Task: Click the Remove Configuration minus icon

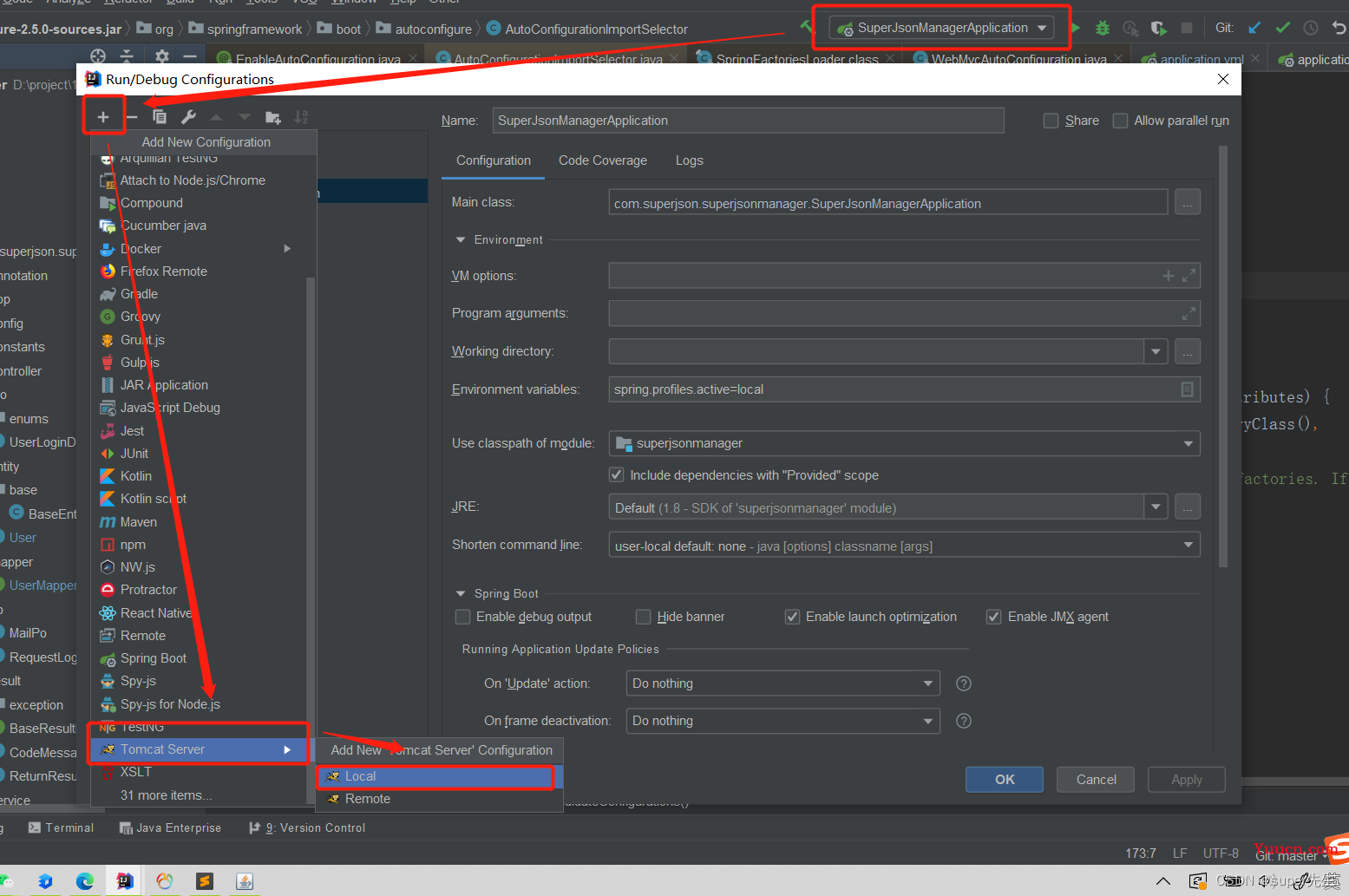Action: 132,117
